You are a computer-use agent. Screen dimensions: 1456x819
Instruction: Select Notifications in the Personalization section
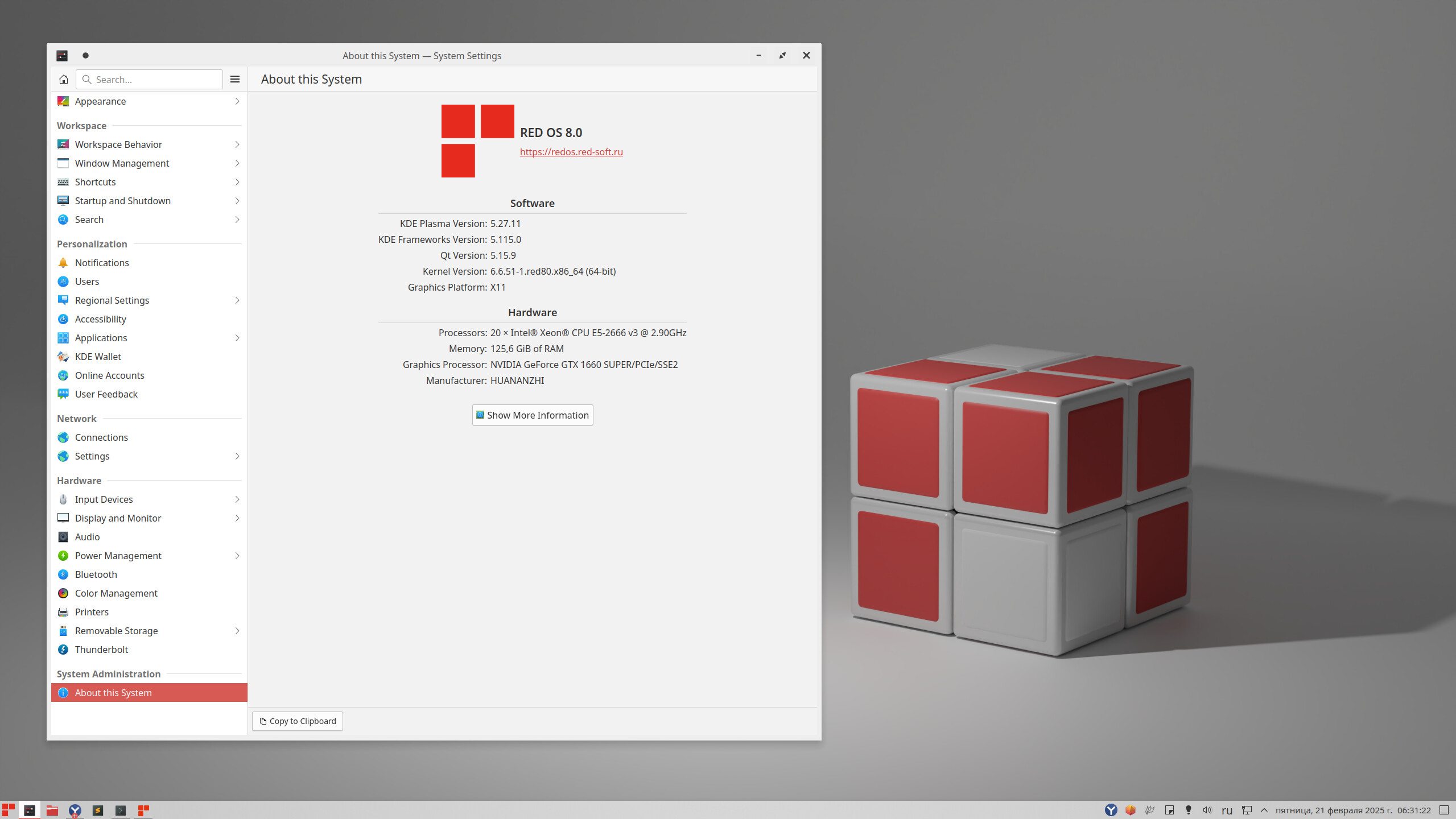pos(102,263)
